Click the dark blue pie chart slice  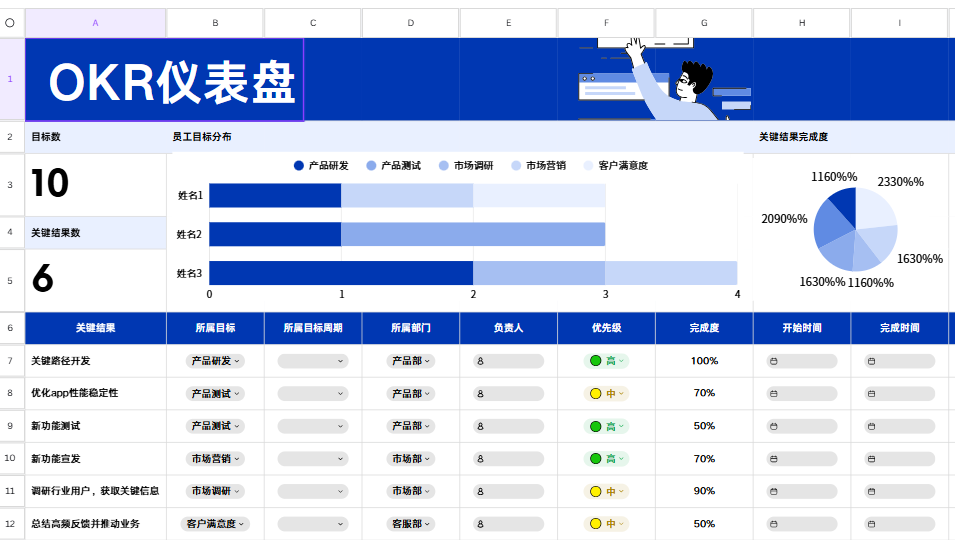click(844, 205)
